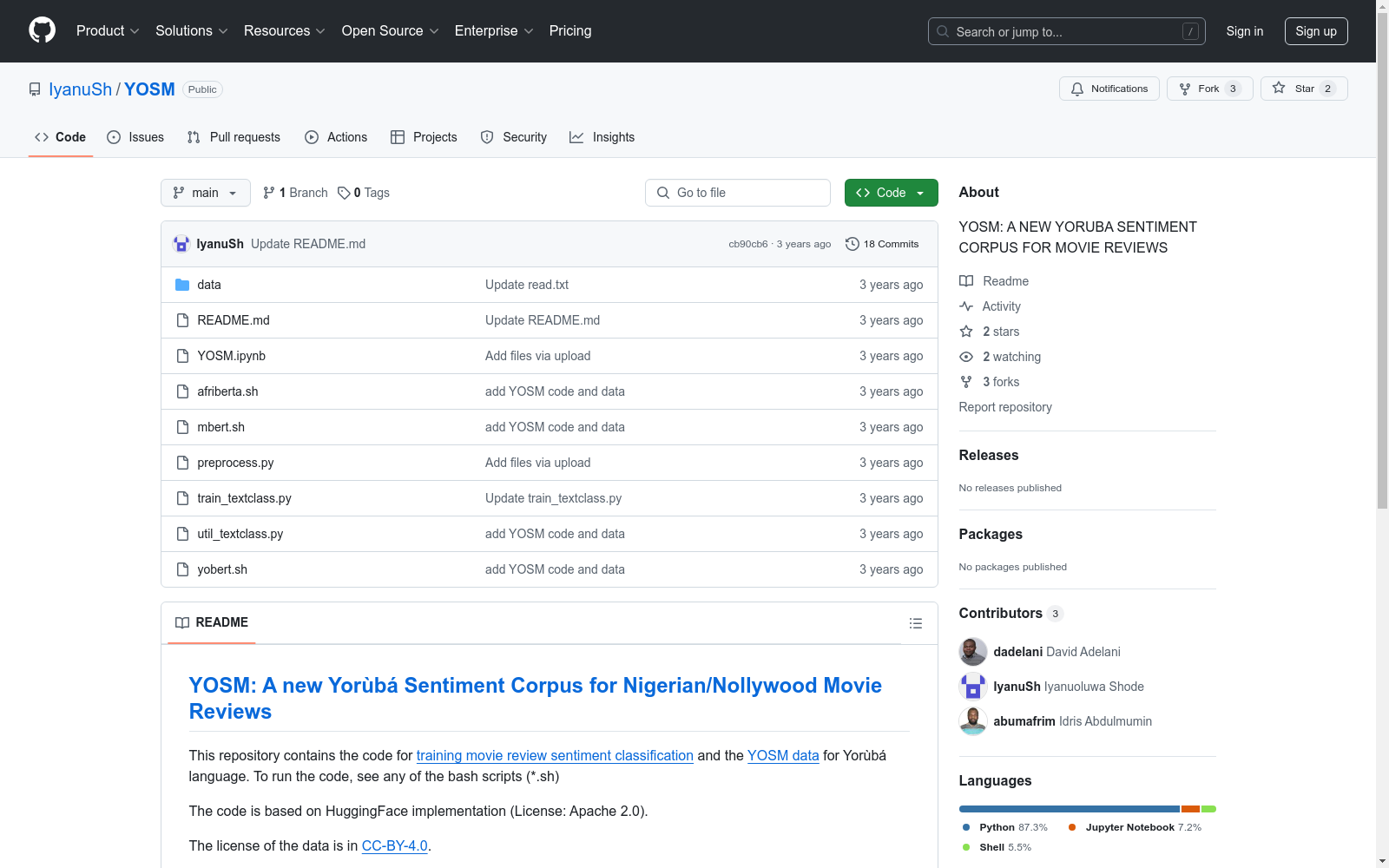
Task: Switch to the Actions tab
Action: (336, 137)
